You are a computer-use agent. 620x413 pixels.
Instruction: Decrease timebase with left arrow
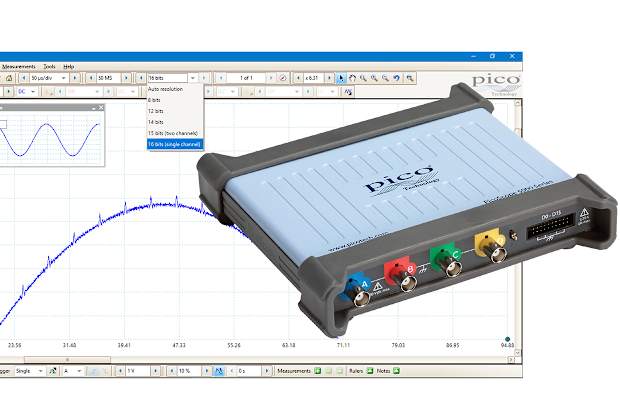point(24,78)
